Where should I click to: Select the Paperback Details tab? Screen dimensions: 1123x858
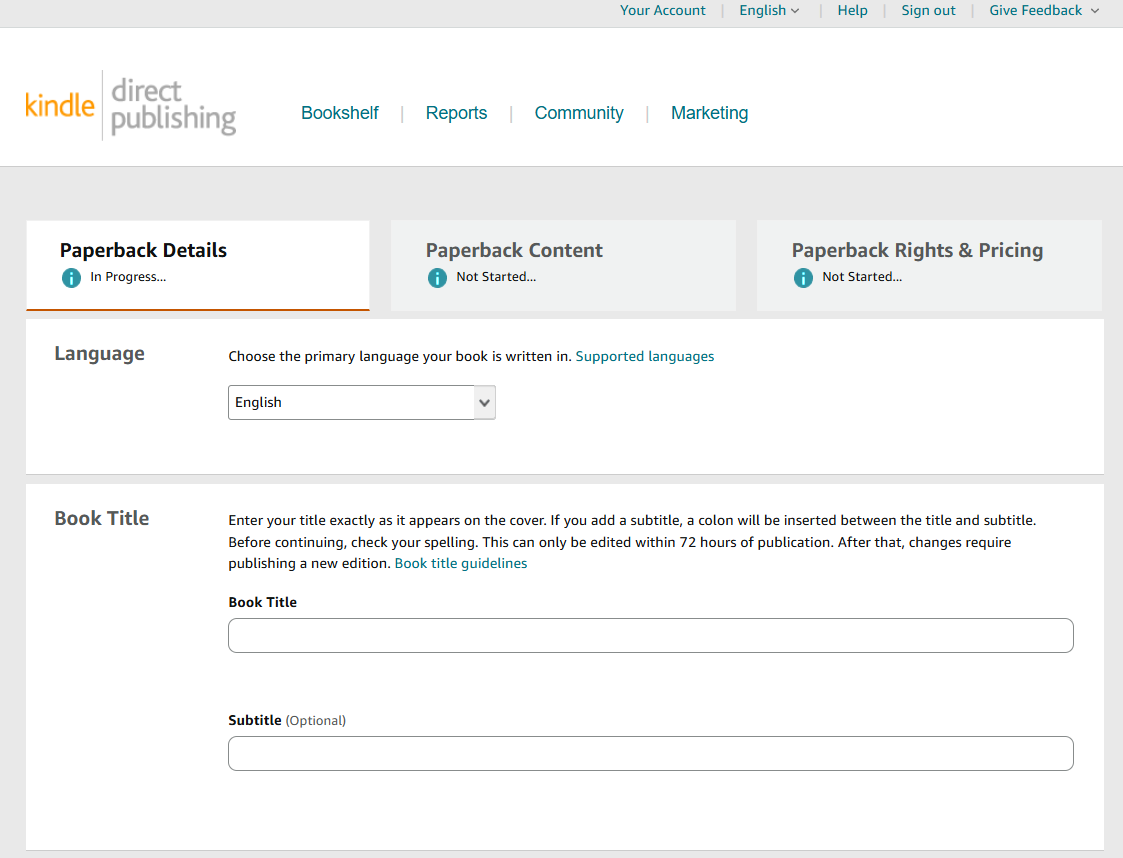198,265
